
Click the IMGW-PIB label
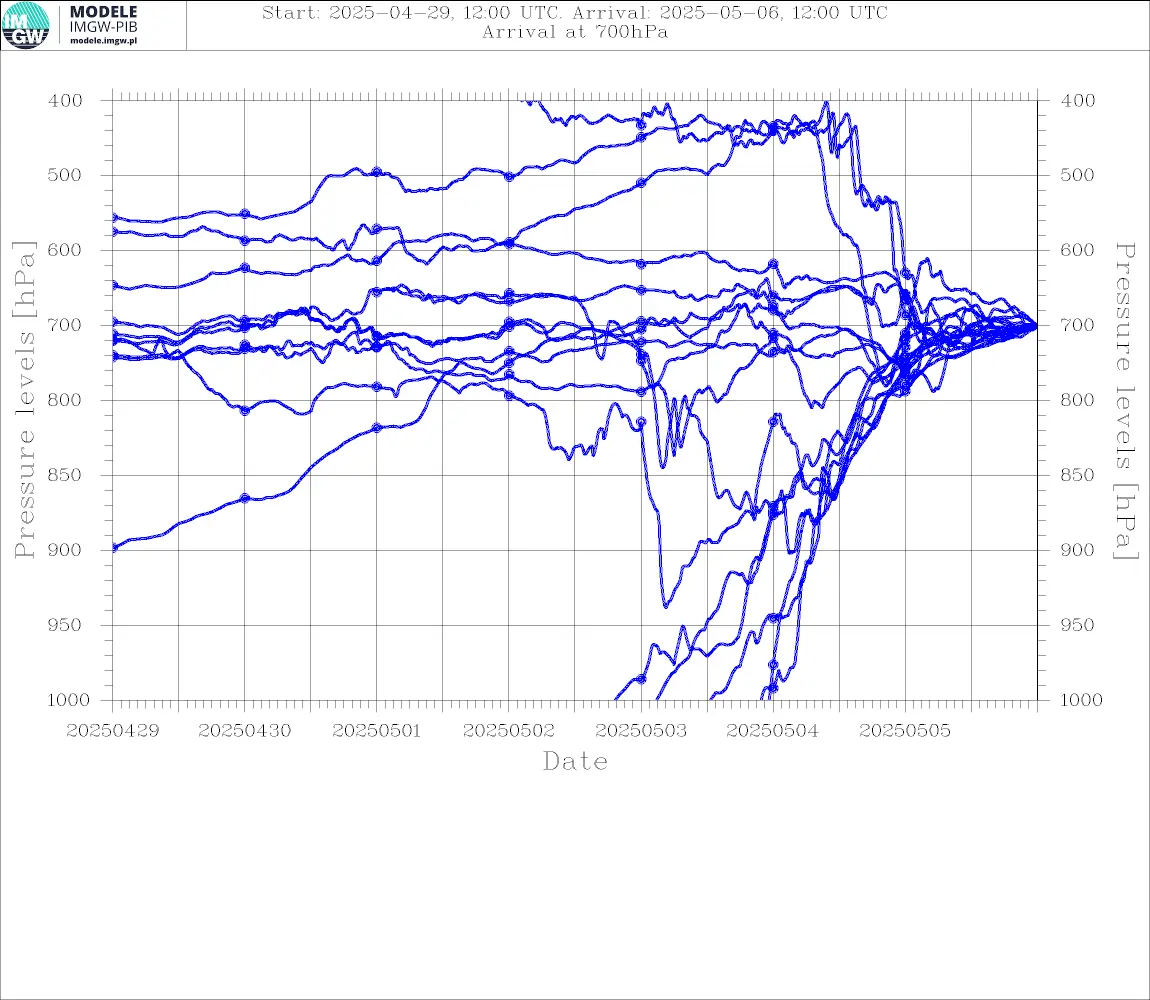click(x=103, y=27)
